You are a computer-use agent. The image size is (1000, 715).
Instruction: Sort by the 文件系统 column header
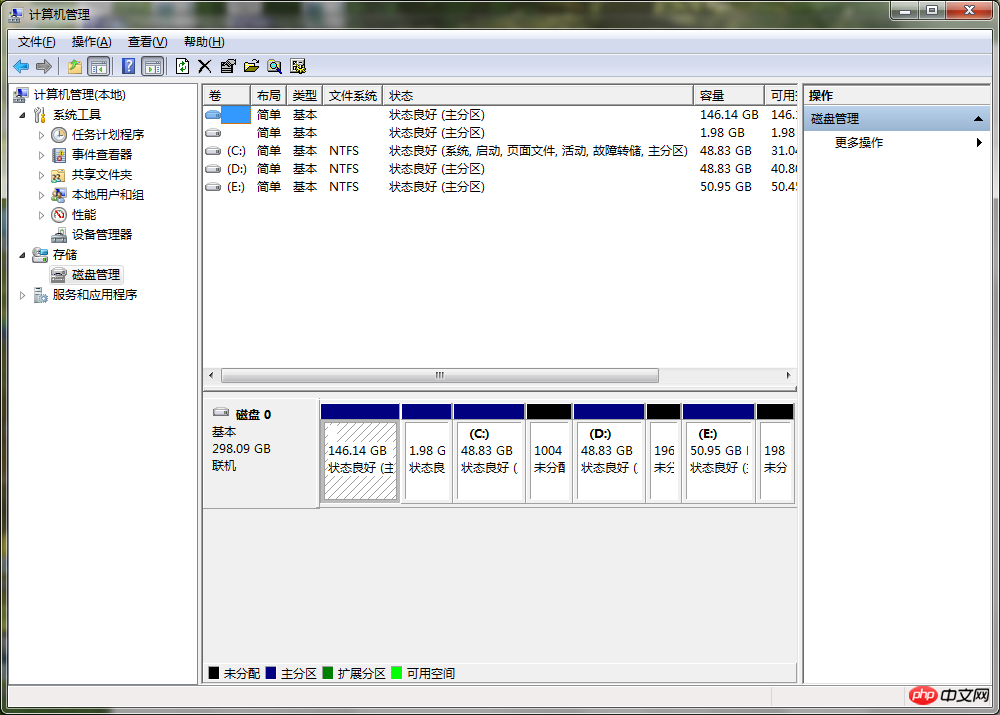point(353,96)
